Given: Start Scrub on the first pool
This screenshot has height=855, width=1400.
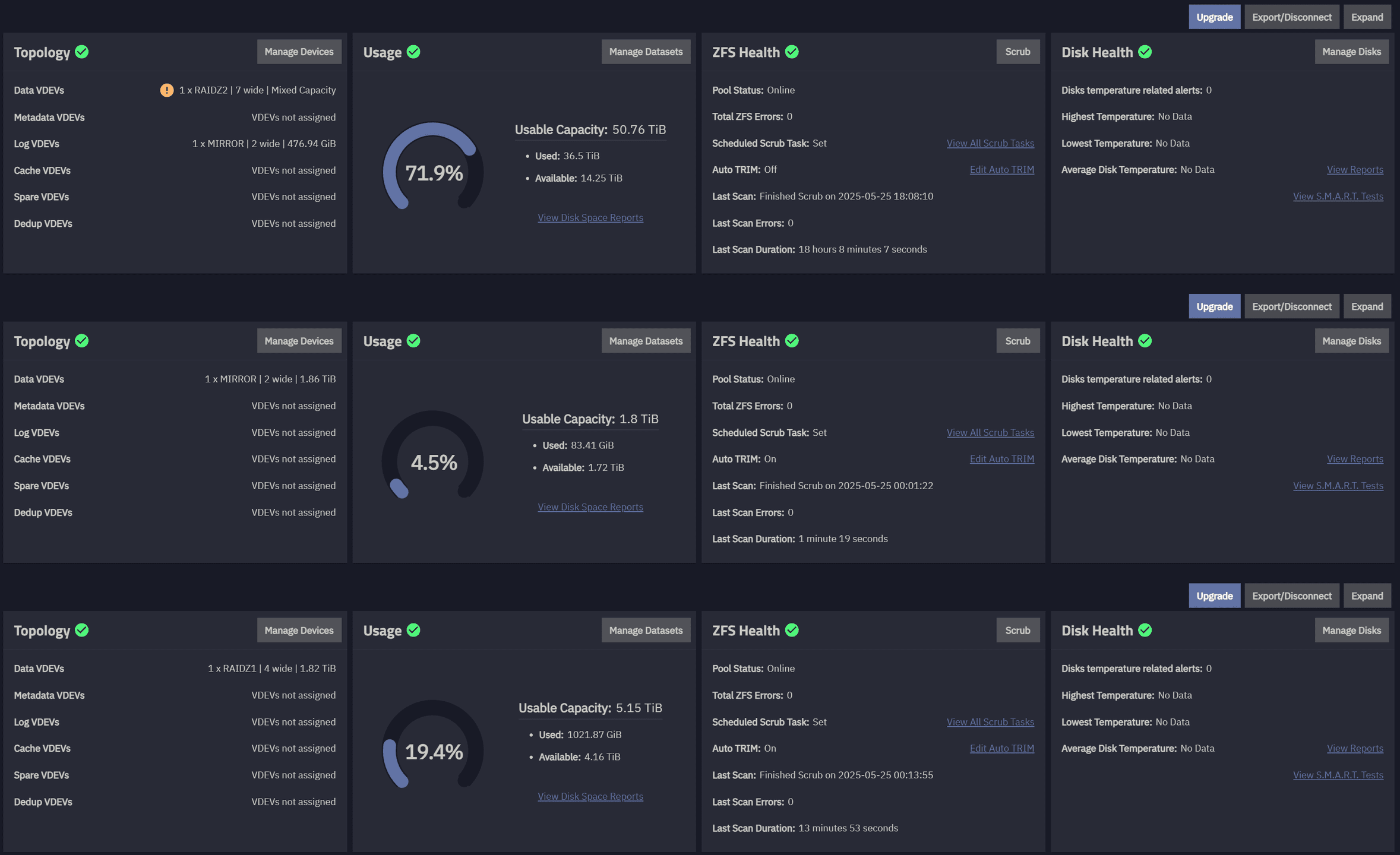Looking at the screenshot, I should click(x=1017, y=52).
